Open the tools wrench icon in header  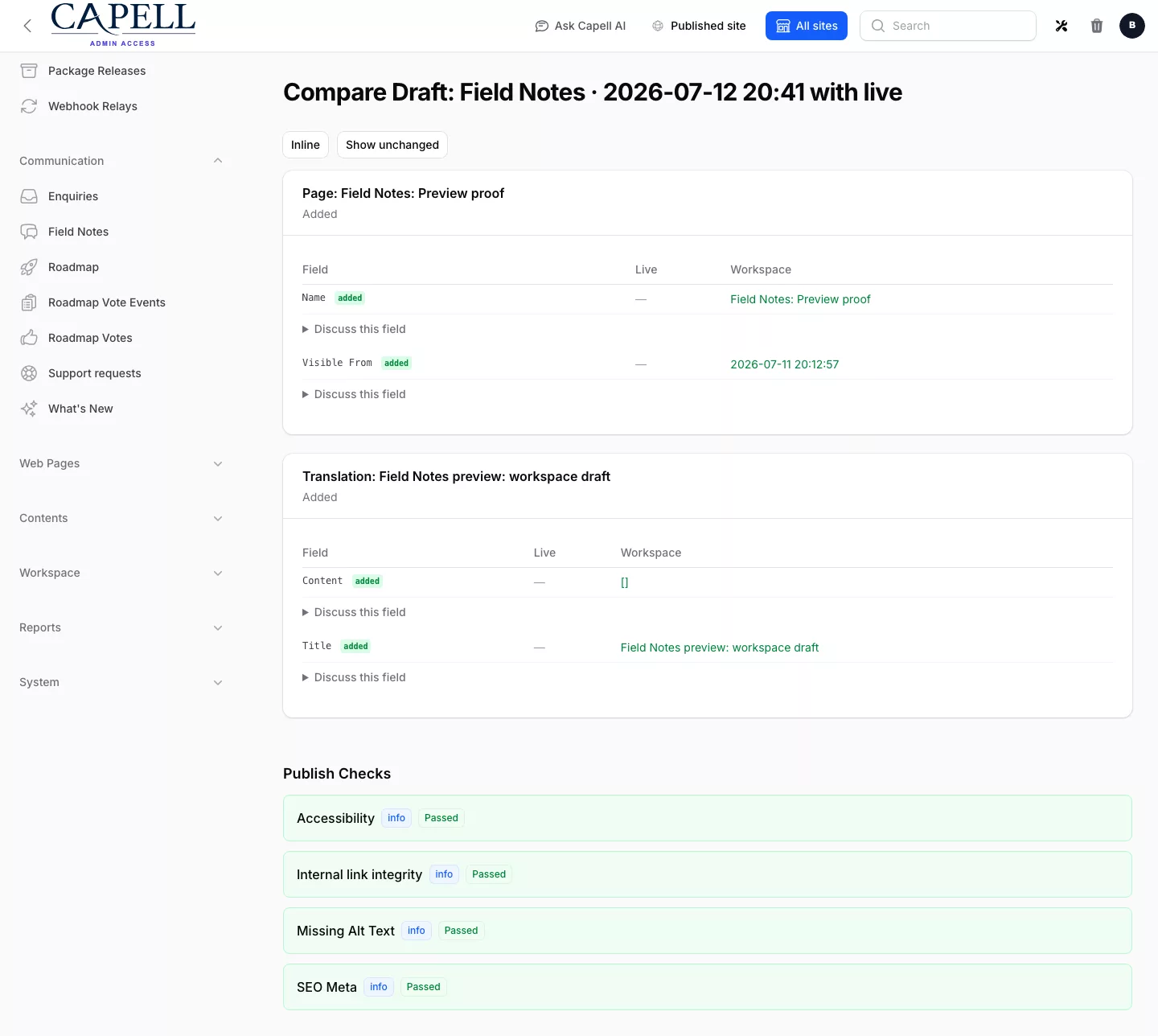(x=1061, y=26)
